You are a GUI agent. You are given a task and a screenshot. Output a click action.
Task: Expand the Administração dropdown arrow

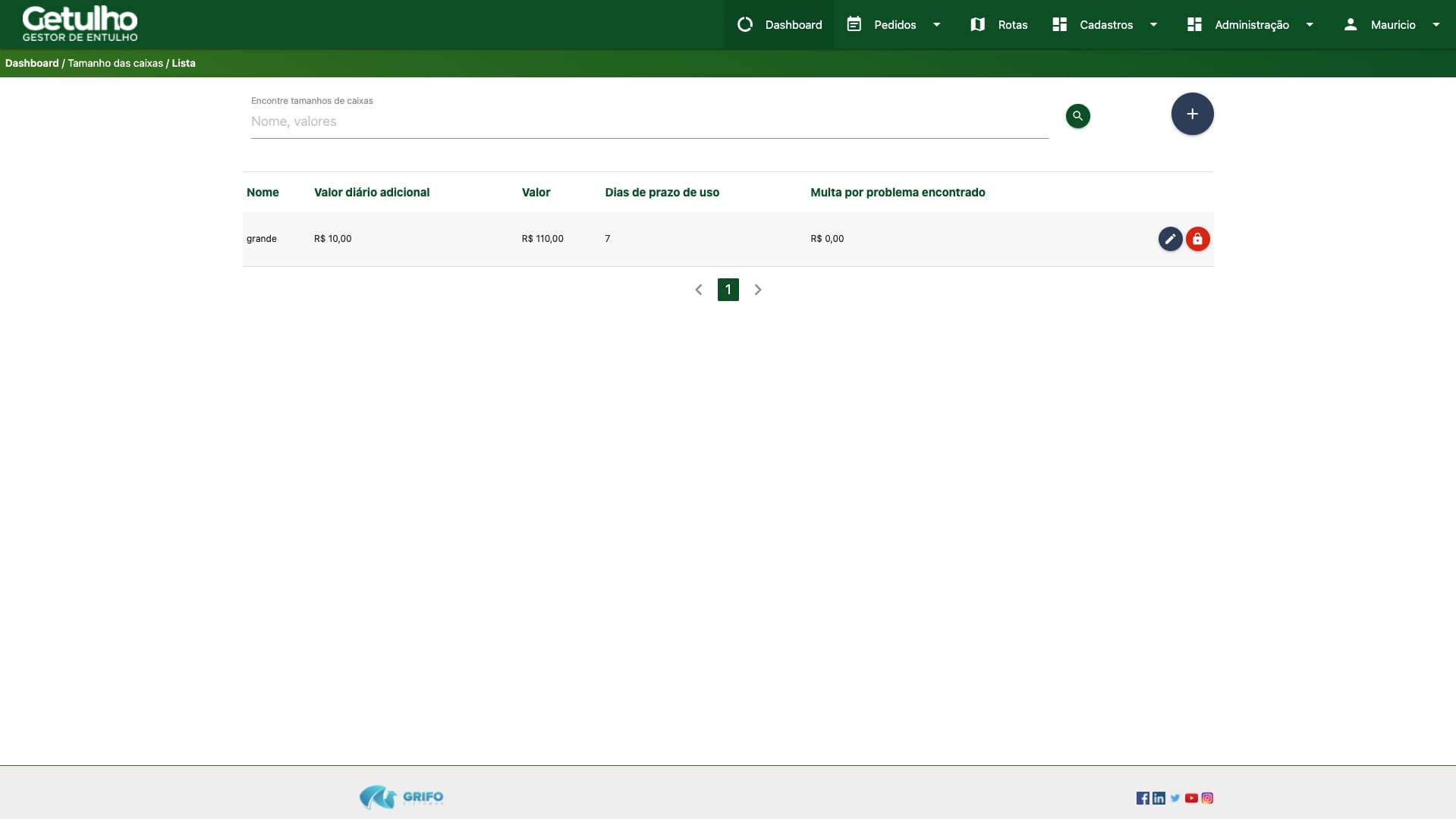(x=1309, y=24)
